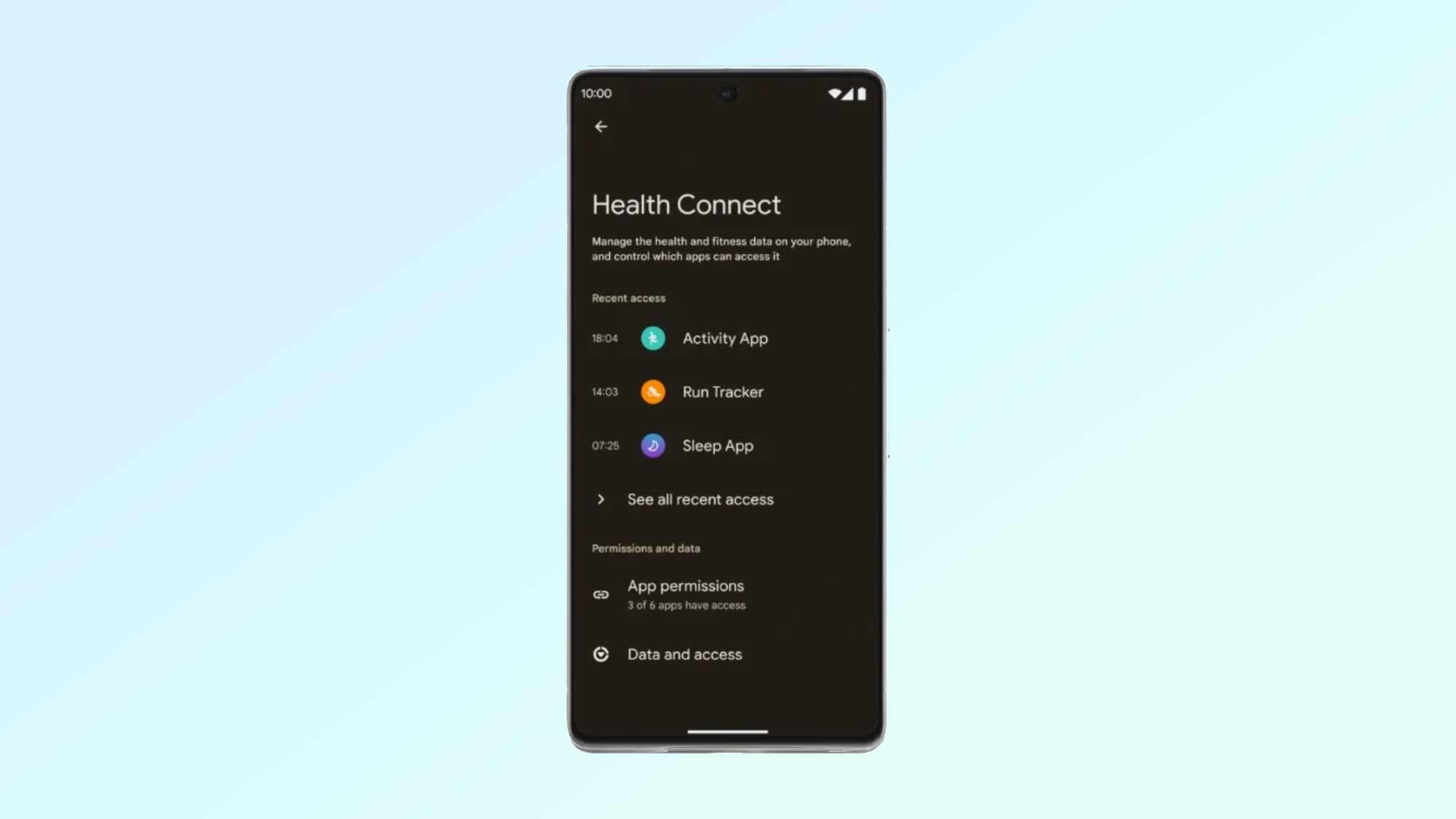Check battery status icon
1456x819 pixels.
click(x=862, y=93)
